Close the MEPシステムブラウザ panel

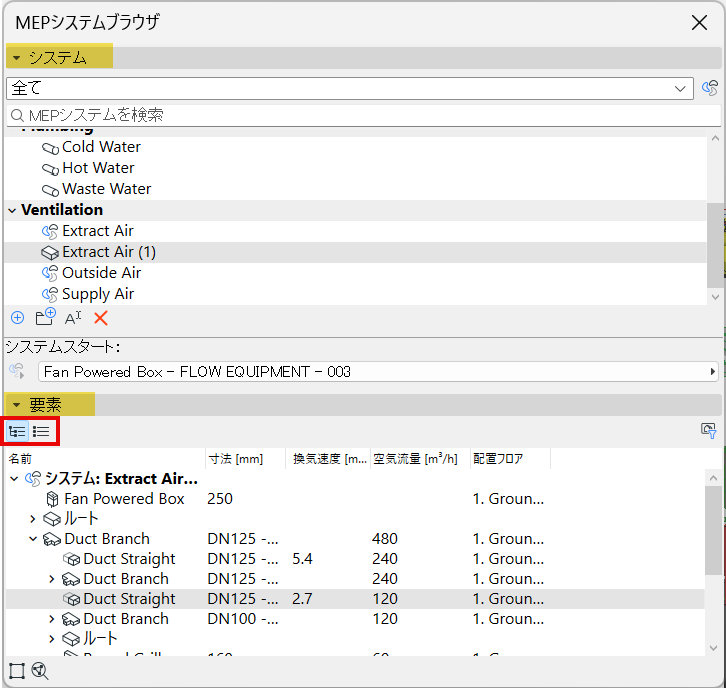pyautogui.click(x=699, y=22)
